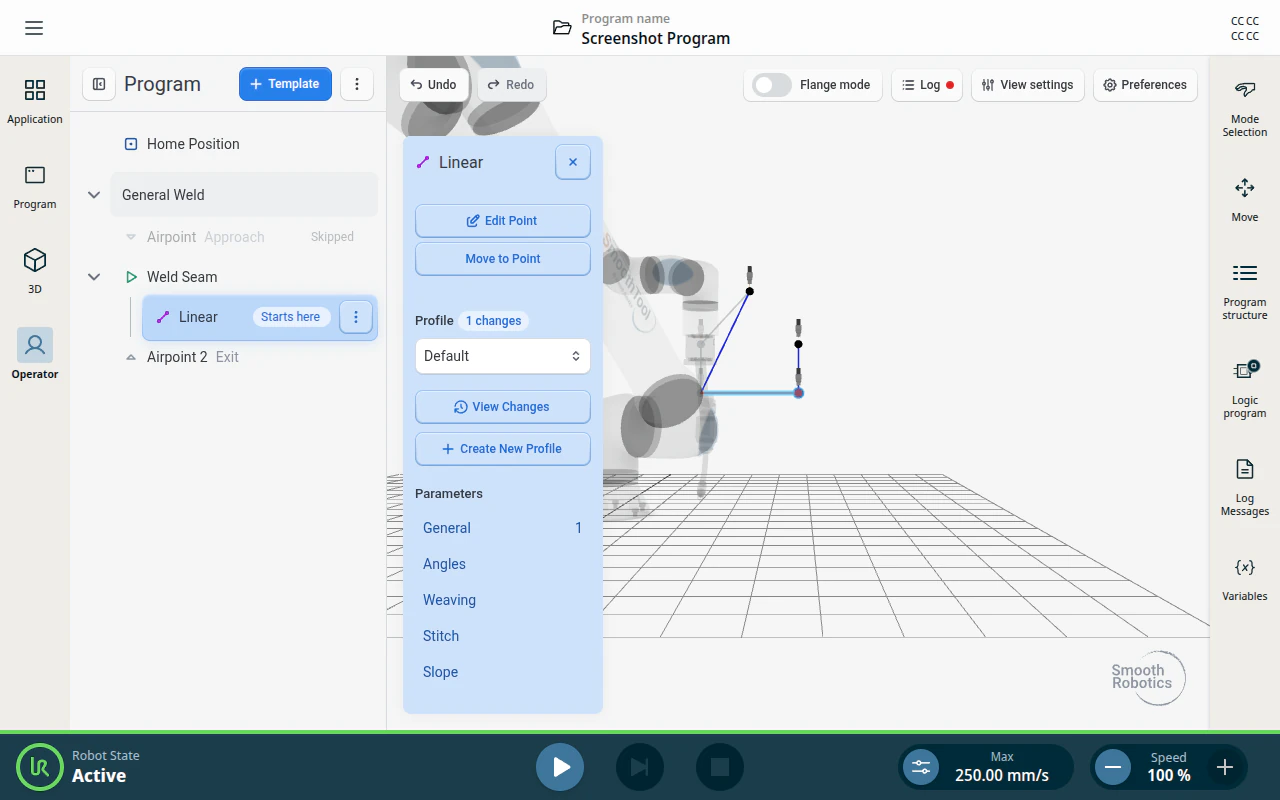
Task: Select the Operator sidebar item
Action: pyautogui.click(x=35, y=355)
